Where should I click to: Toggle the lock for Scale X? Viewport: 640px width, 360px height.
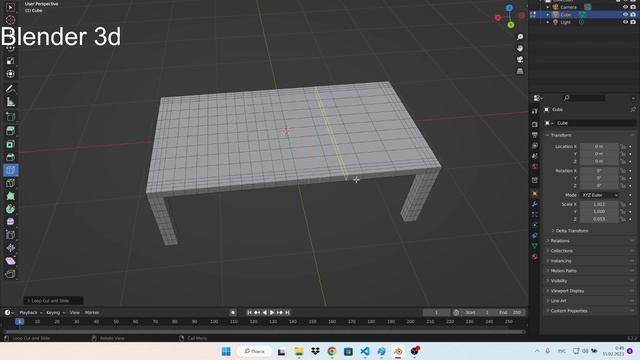[623, 204]
